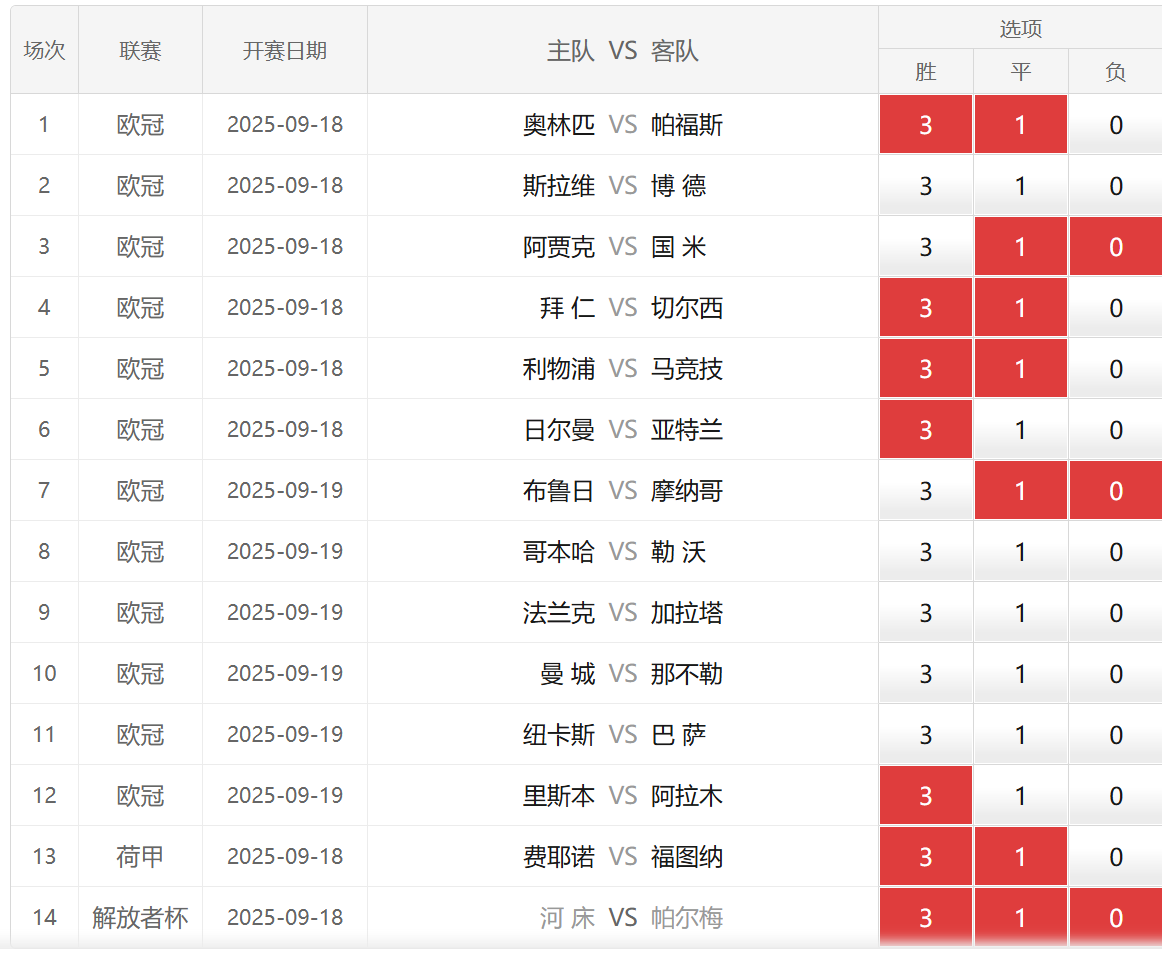Deselect loss (0) for 河床 vs 帕尔梅
1162x954 pixels.
[1116, 917]
